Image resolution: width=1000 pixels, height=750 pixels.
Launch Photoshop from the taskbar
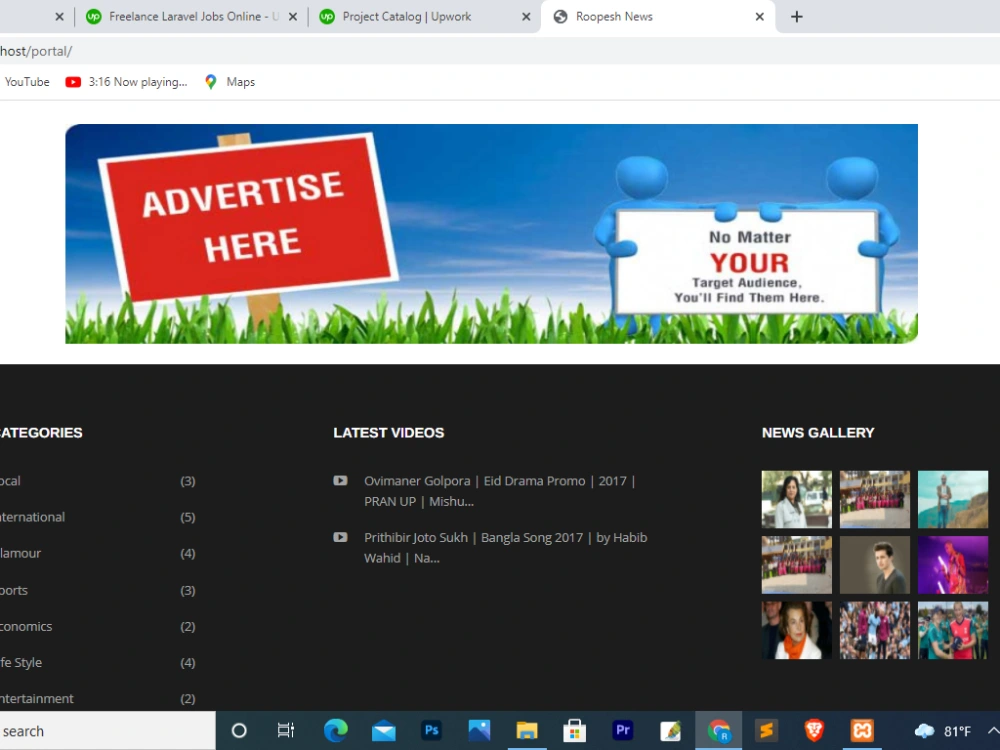pyautogui.click(x=432, y=730)
